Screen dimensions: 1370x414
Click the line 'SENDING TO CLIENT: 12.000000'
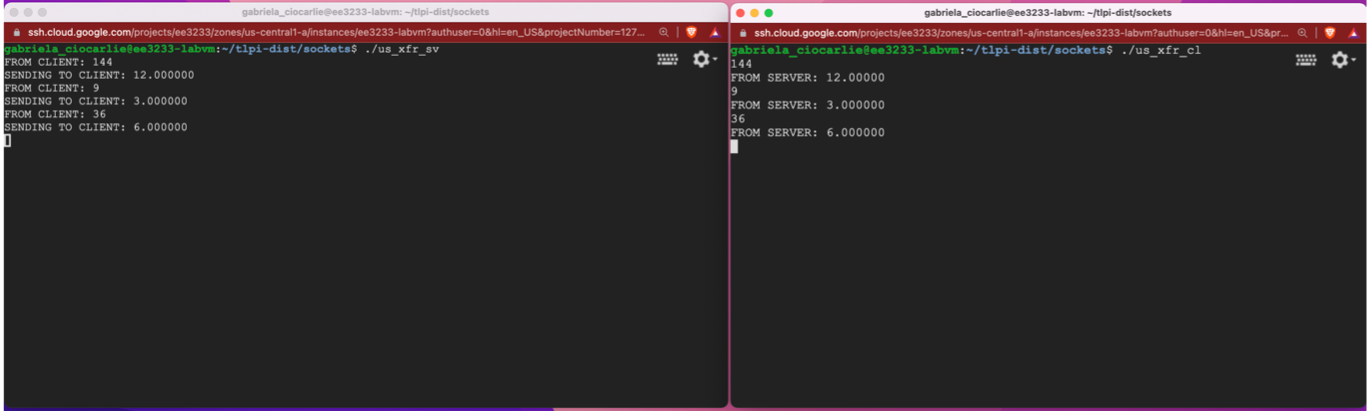(x=99, y=75)
